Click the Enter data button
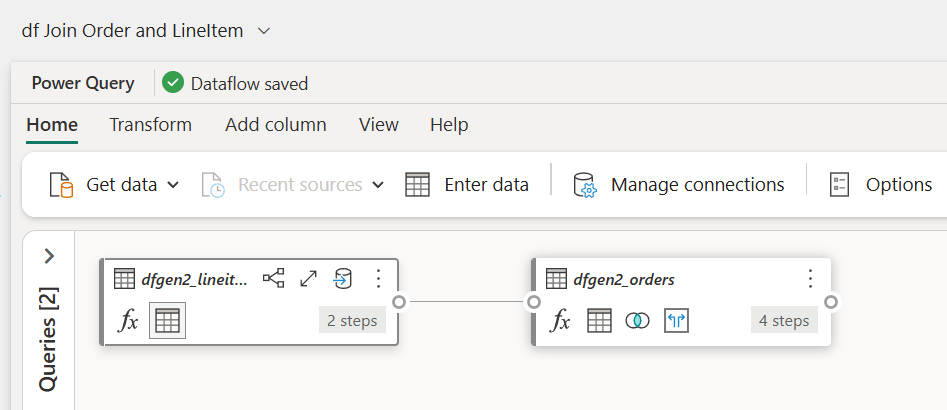The width and height of the screenshot is (947, 410). [467, 185]
